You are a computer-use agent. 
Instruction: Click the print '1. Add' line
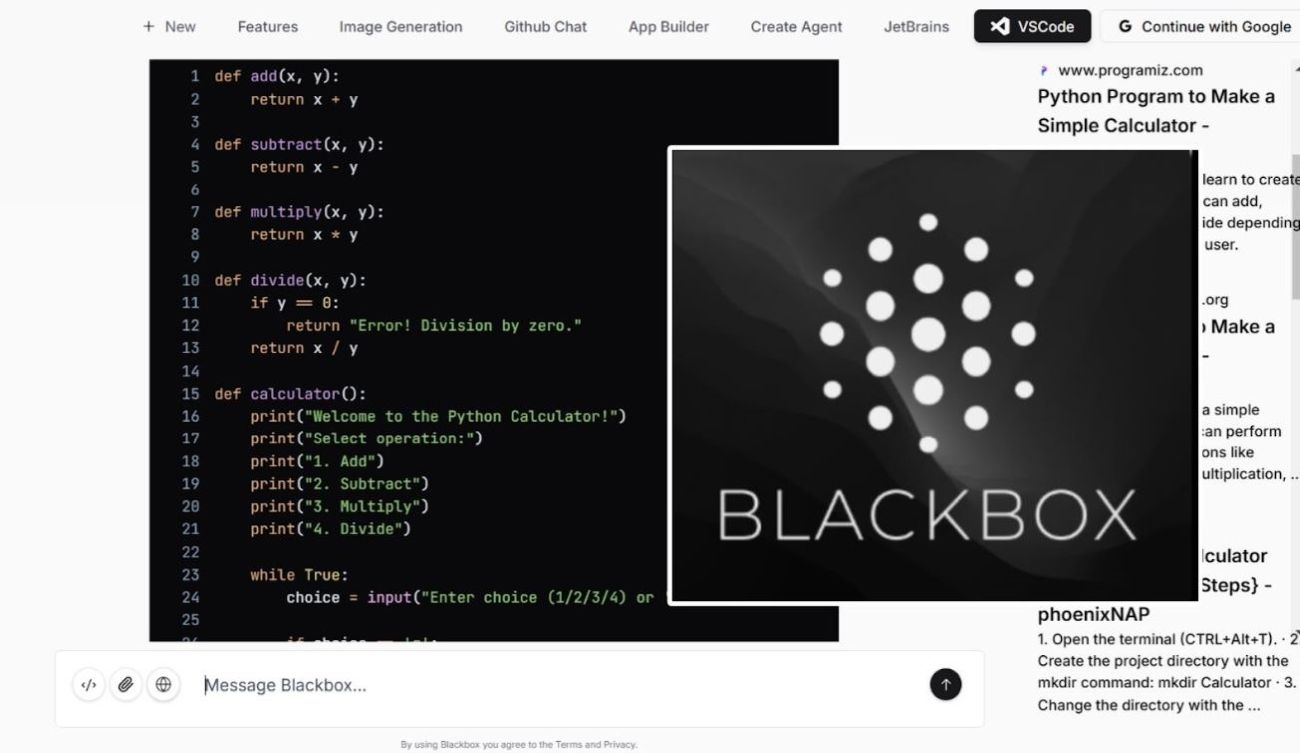click(317, 461)
